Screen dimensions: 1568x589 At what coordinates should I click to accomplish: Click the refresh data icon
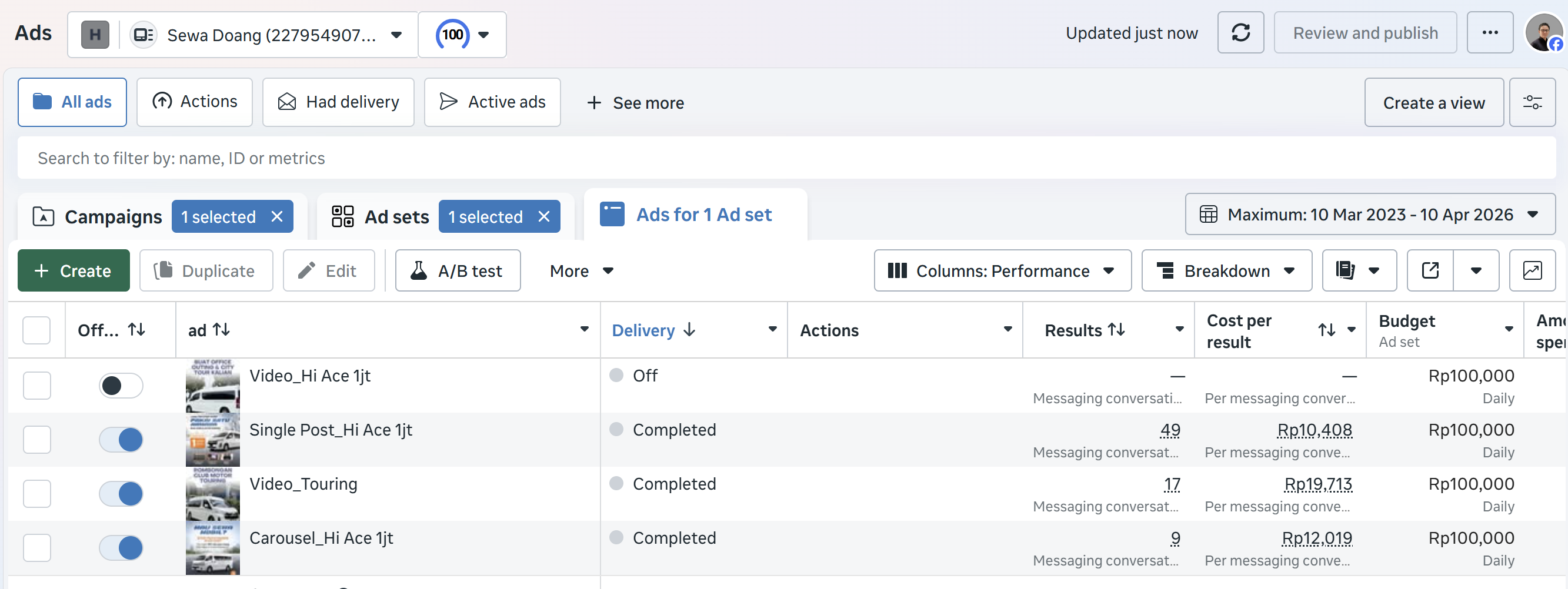[x=1240, y=33]
